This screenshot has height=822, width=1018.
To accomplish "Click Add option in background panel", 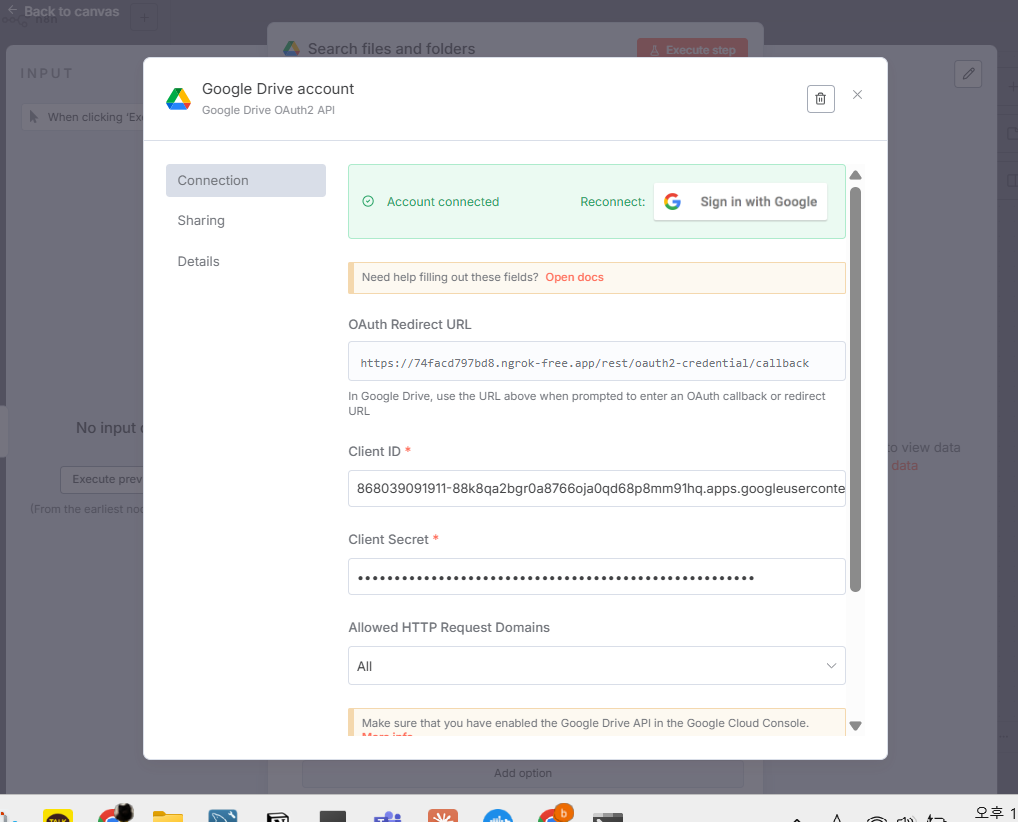I will pos(523,773).
